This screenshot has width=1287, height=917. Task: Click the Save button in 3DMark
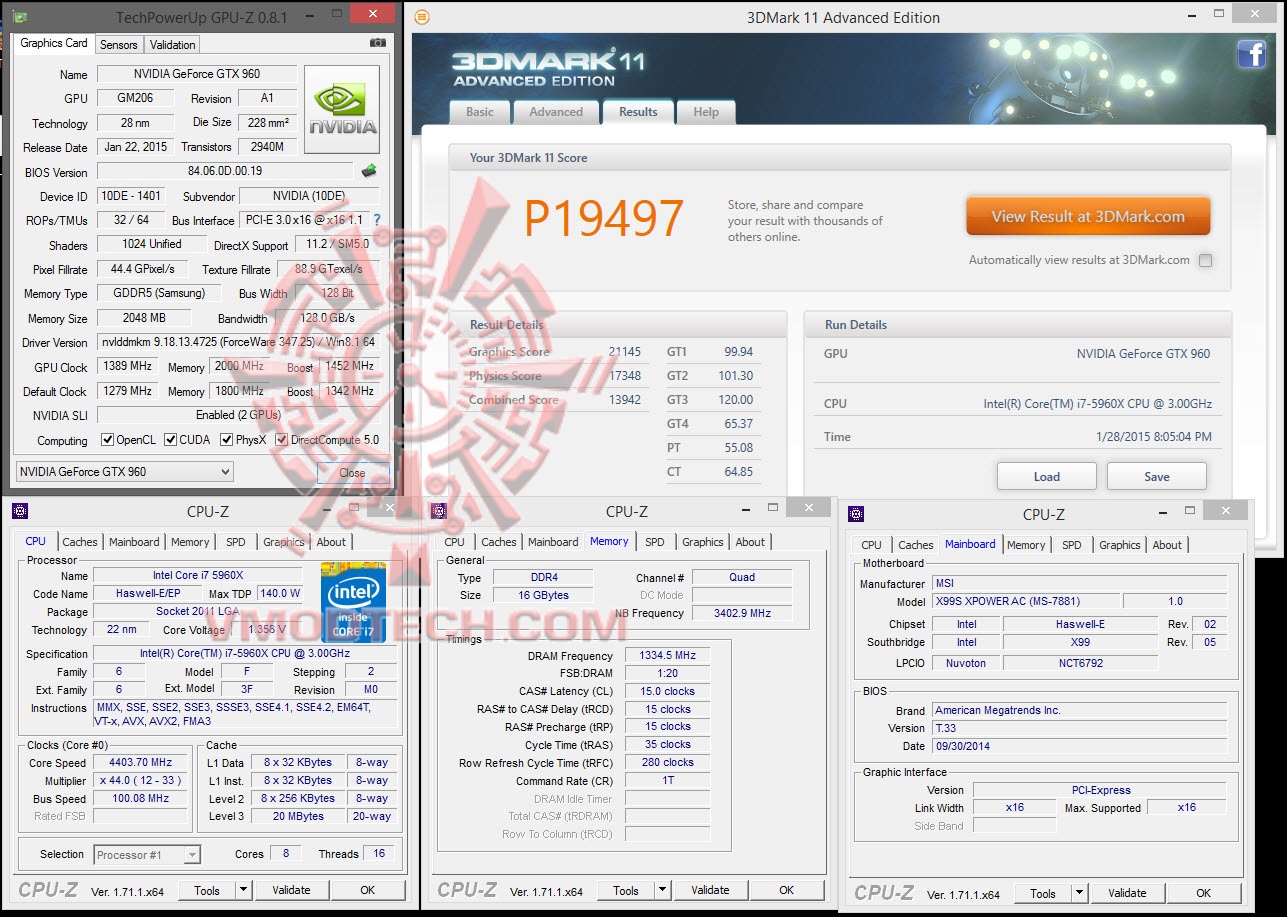pyautogui.click(x=1157, y=476)
